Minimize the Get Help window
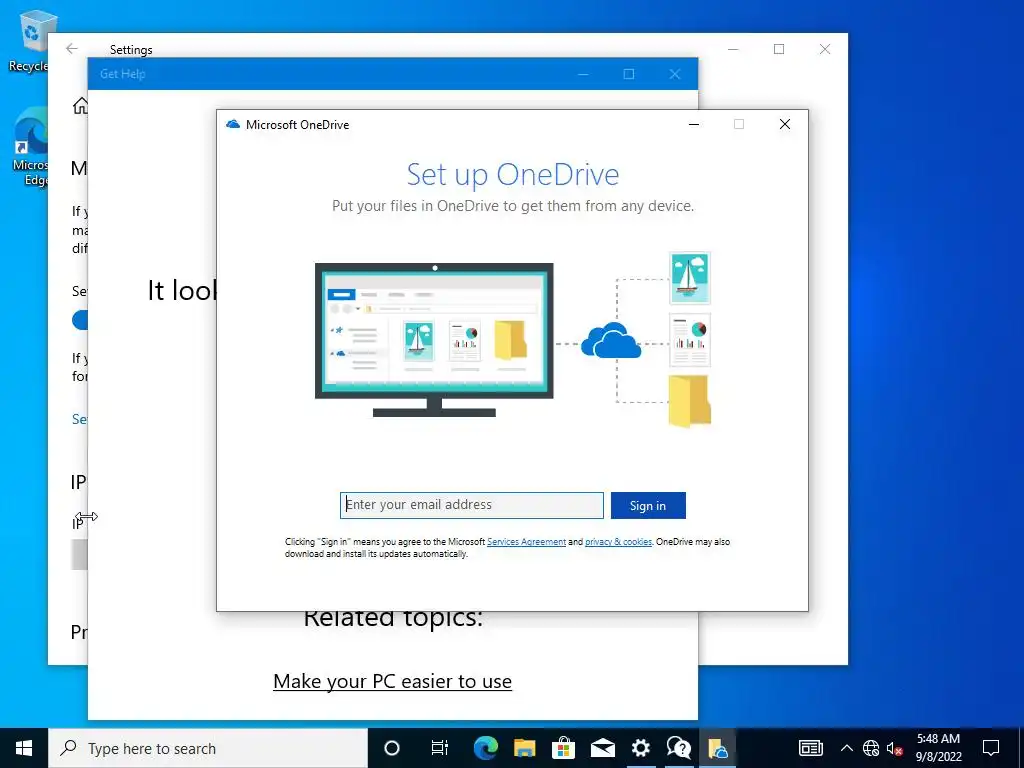The width and height of the screenshot is (1024, 768). (x=583, y=74)
